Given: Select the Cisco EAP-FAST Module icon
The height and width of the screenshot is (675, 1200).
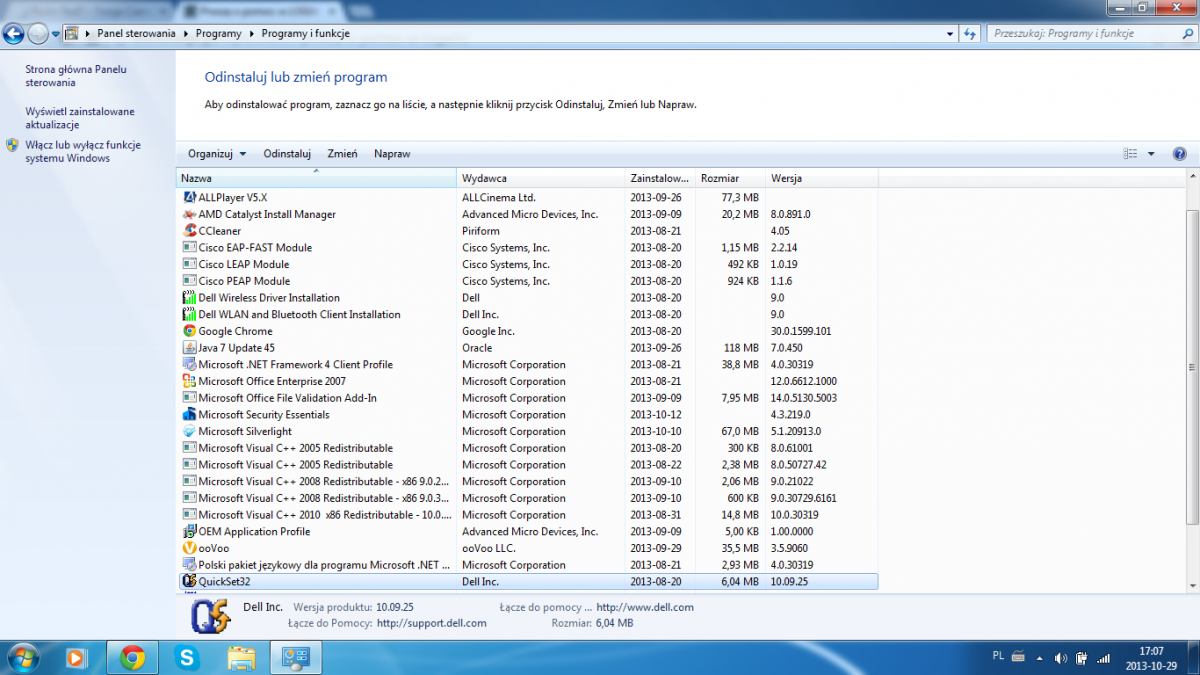Looking at the screenshot, I should (x=190, y=248).
